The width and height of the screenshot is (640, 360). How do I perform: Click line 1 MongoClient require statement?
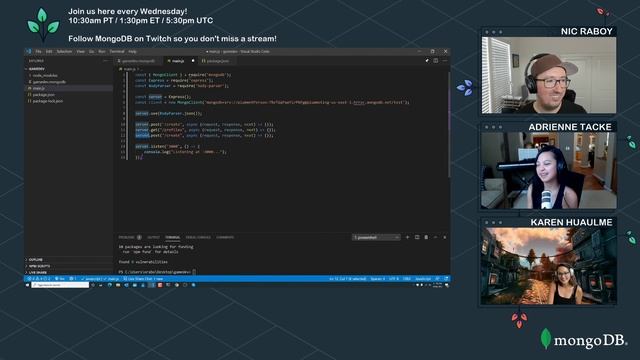pyautogui.click(x=183, y=75)
